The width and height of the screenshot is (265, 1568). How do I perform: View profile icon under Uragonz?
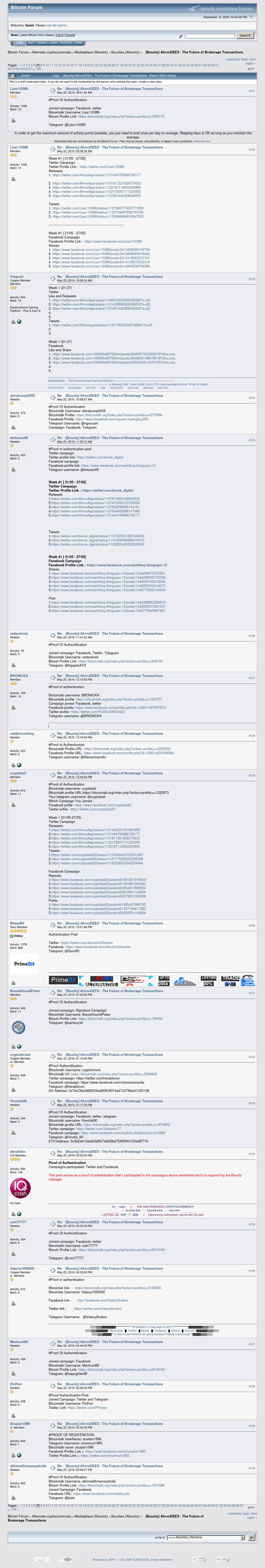(13, 321)
